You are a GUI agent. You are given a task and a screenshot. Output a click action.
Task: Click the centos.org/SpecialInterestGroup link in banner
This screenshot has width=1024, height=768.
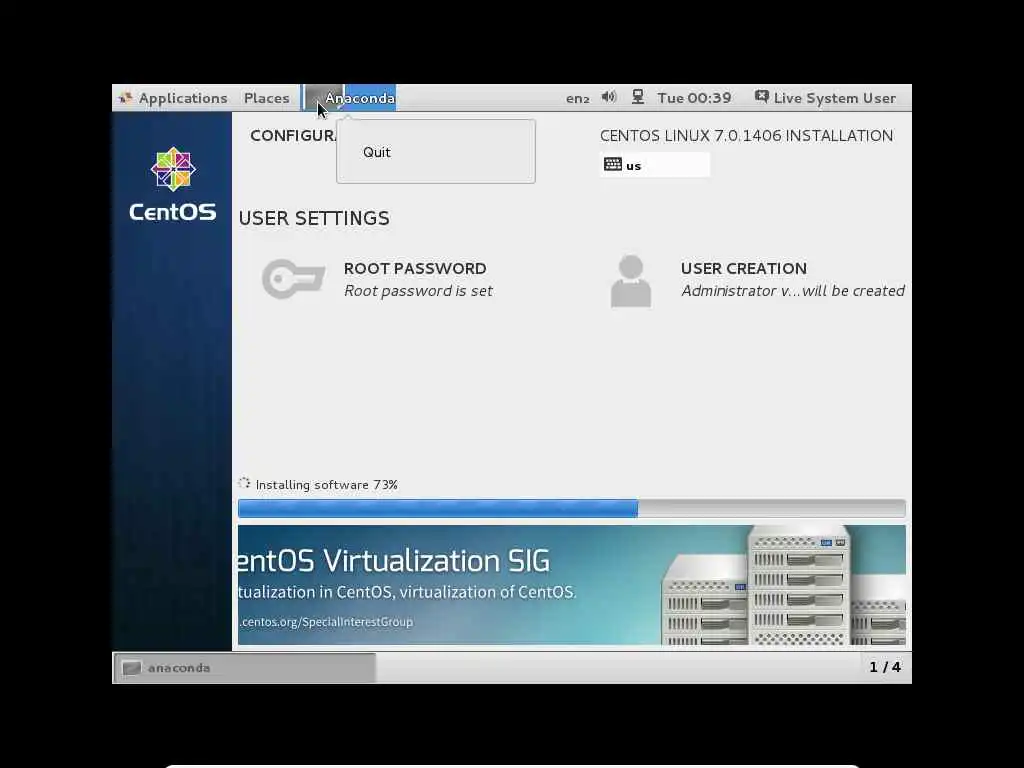click(326, 622)
